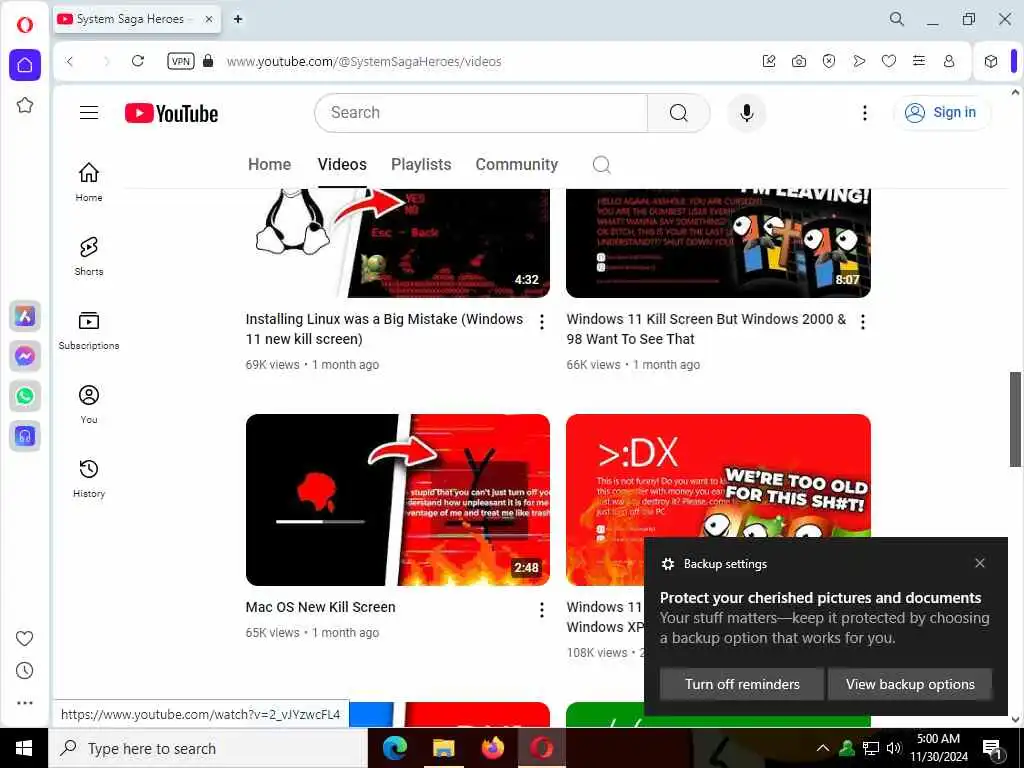Open Opera bookmarks star sidebar icon

click(25, 105)
